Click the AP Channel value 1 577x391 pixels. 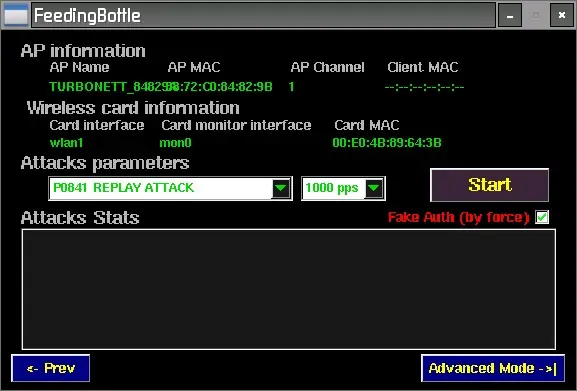(291, 87)
